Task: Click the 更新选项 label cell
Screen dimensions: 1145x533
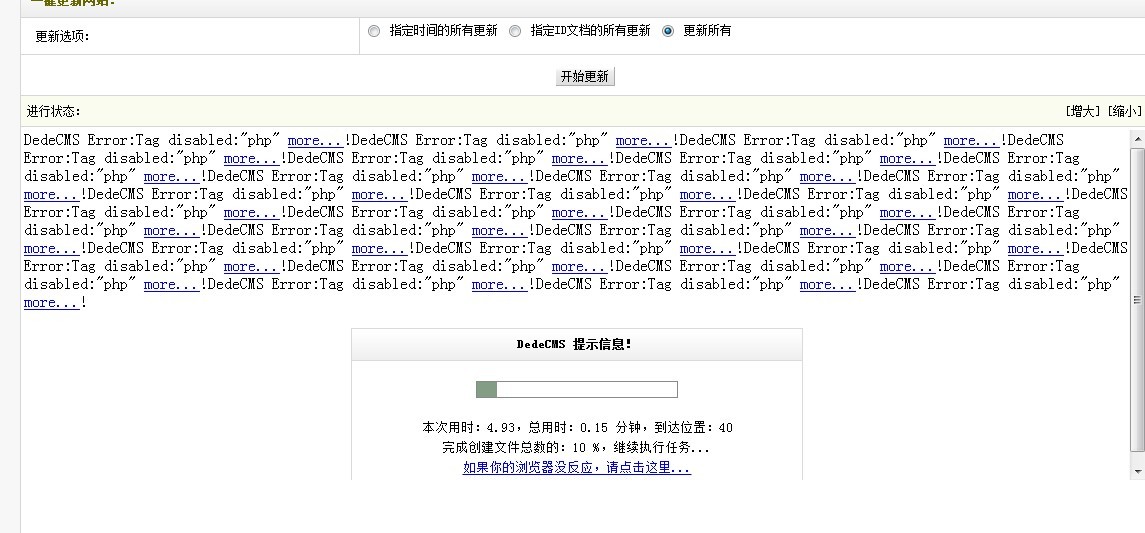Action: coord(62,36)
